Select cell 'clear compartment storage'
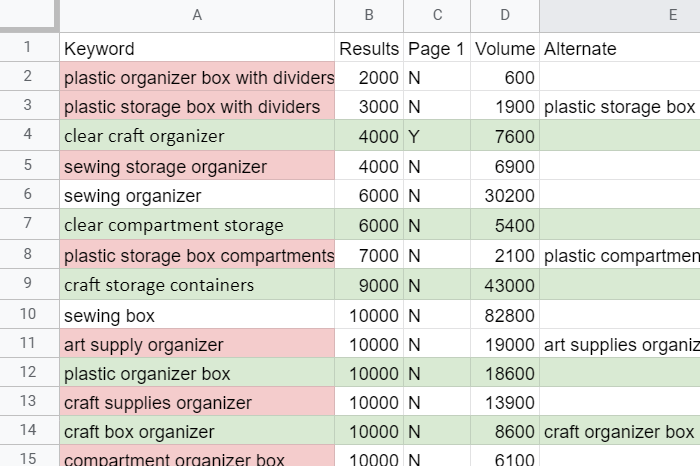700x466 pixels. tap(197, 224)
